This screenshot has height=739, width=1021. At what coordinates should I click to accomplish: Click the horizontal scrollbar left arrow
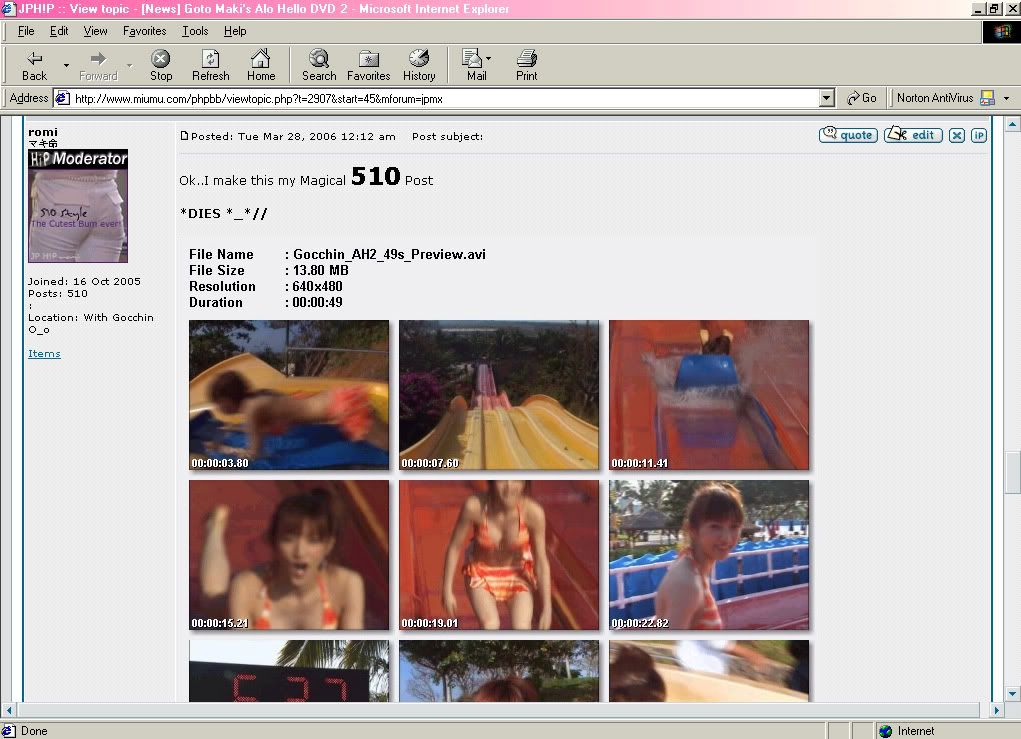pyautogui.click(x=8, y=710)
